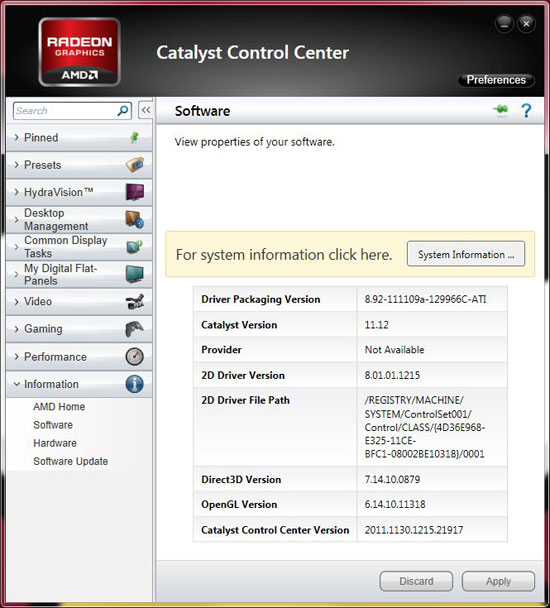
Task: Expand the My Digital Flat-Panels section
Action: click(79, 274)
